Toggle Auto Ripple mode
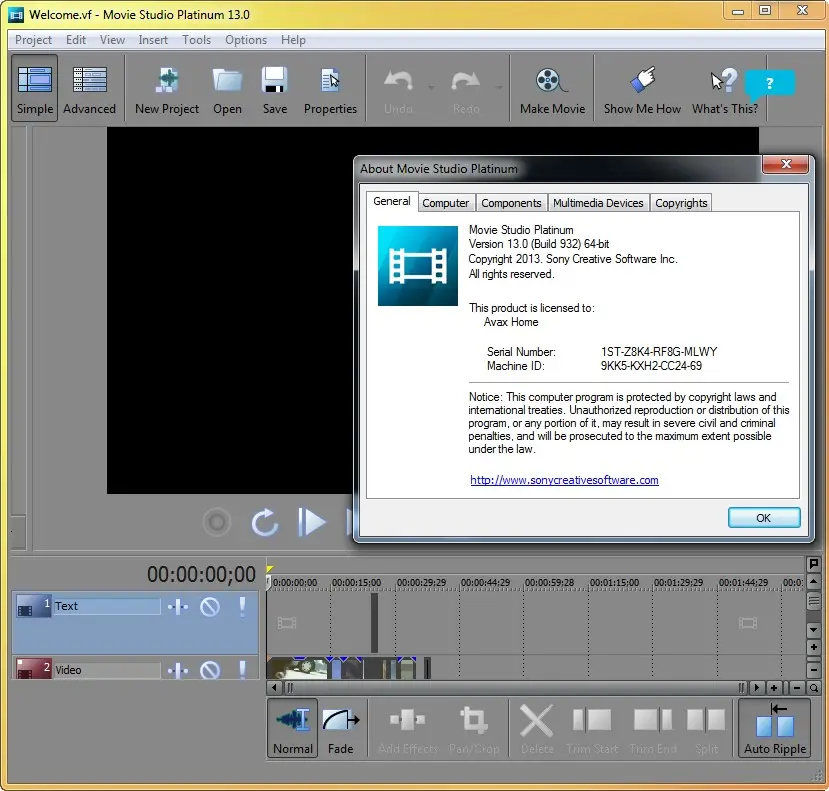The width and height of the screenshot is (829, 791). (775, 729)
